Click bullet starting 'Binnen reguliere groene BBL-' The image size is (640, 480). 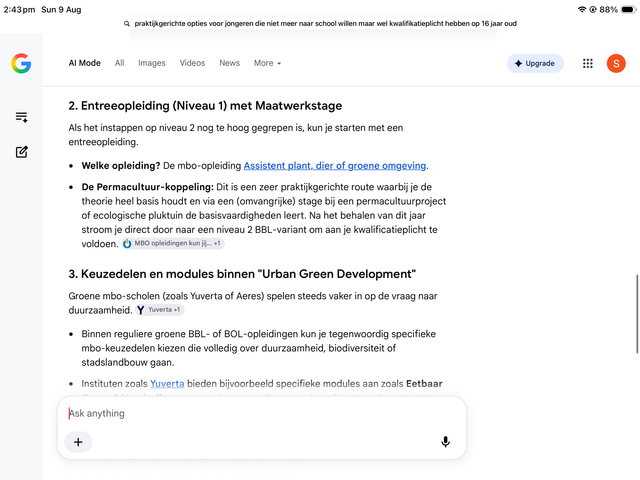pyautogui.click(x=258, y=348)
